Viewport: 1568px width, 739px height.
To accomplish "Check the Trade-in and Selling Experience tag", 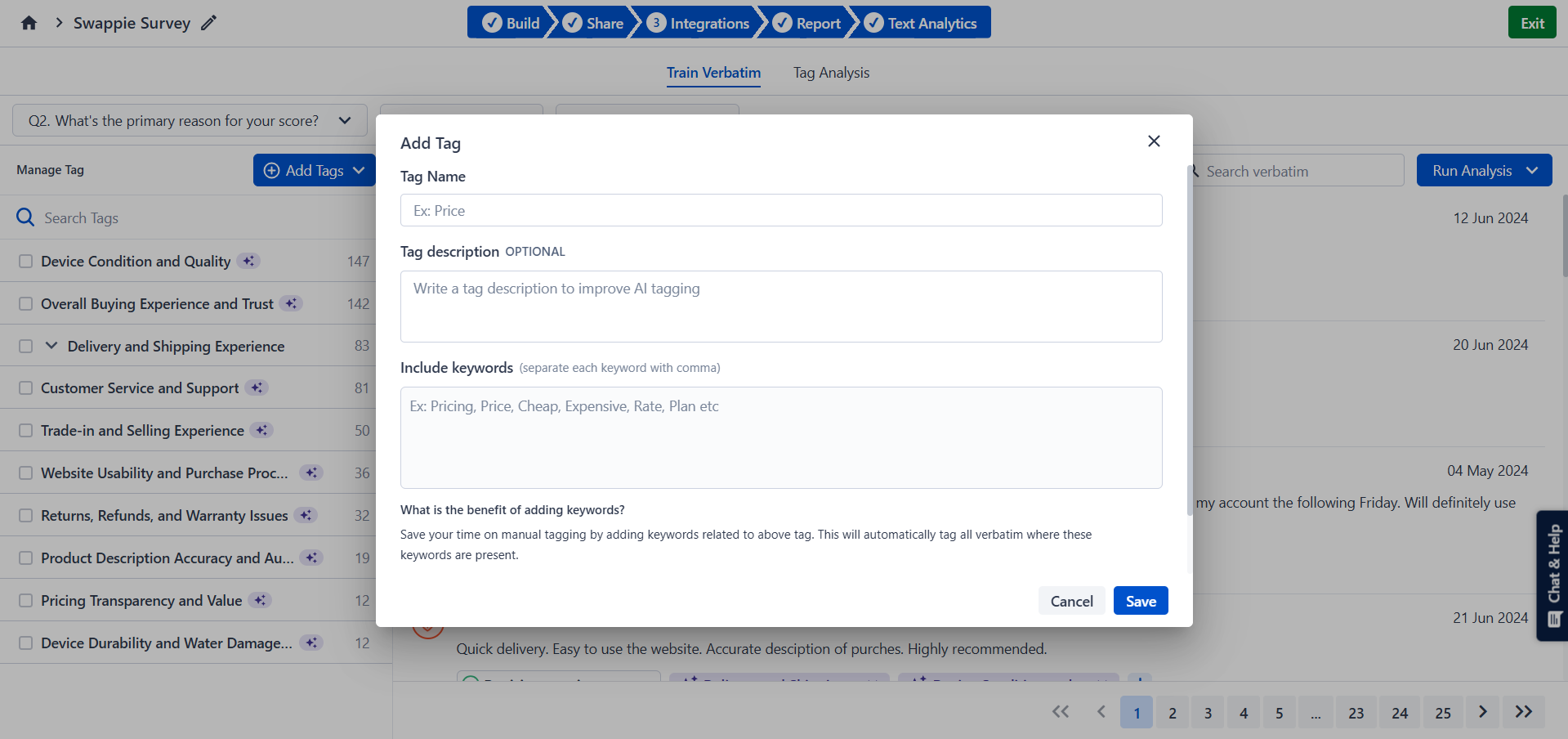I will tap(26, 430).
